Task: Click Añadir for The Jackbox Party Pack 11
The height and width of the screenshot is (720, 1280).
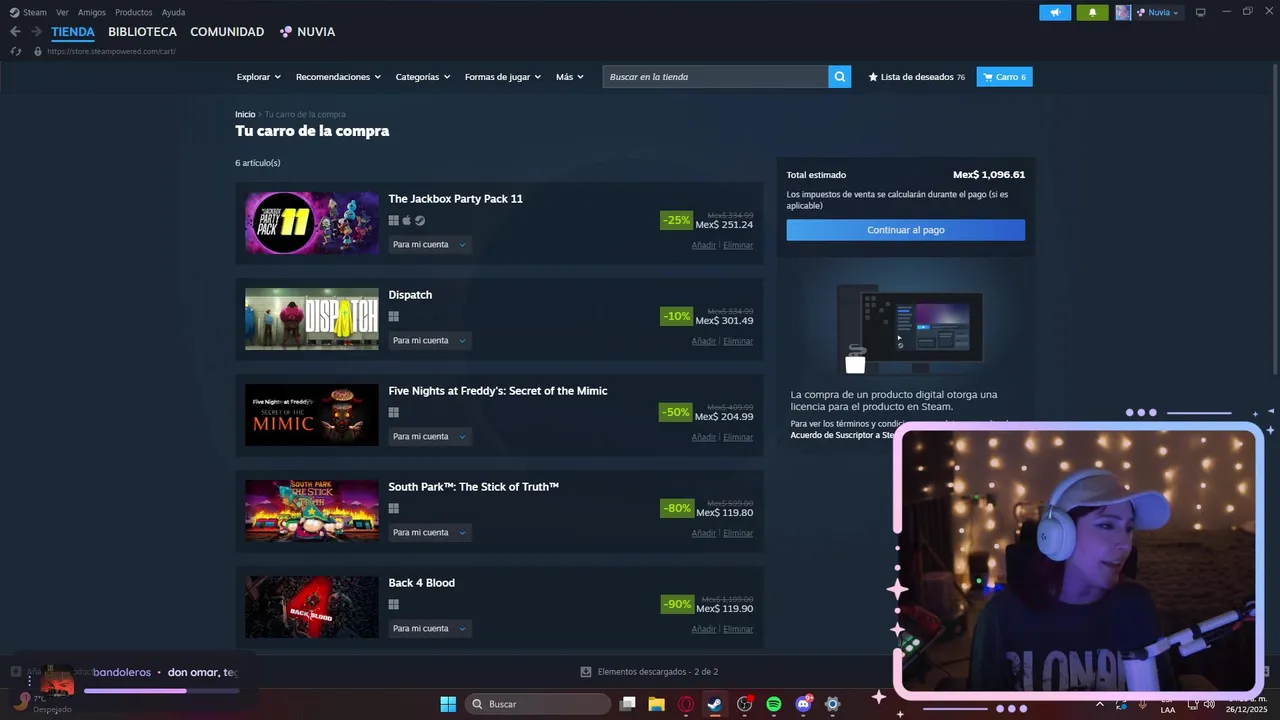Action: 704,245
